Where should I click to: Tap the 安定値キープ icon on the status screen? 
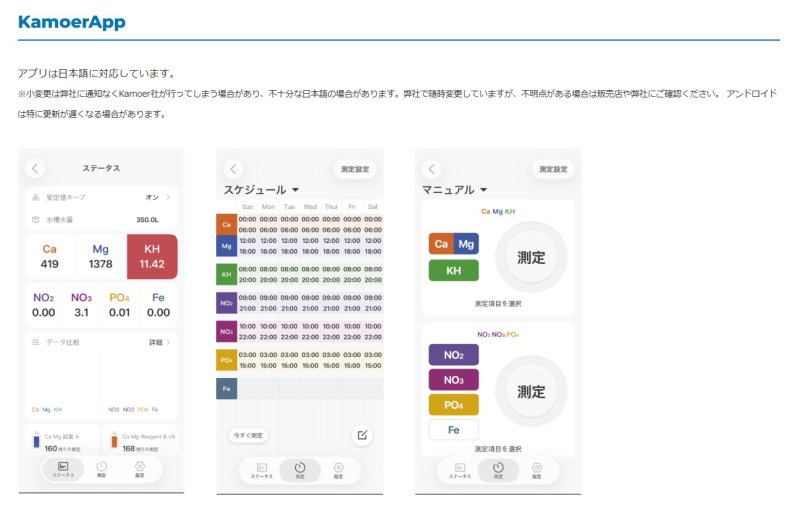36,197
